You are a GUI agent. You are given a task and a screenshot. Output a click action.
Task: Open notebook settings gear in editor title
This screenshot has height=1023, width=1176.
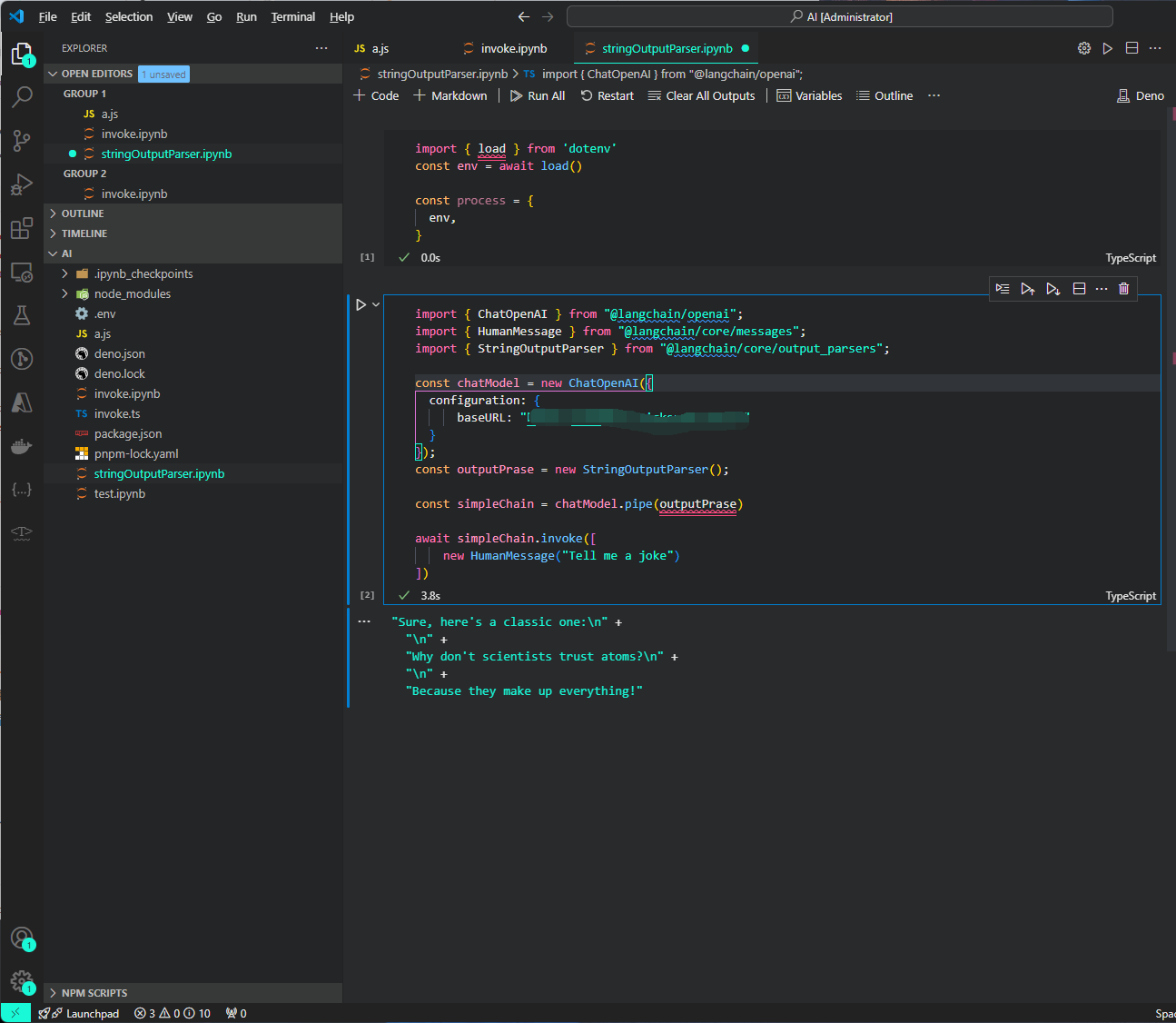[x=1084, y=48]
